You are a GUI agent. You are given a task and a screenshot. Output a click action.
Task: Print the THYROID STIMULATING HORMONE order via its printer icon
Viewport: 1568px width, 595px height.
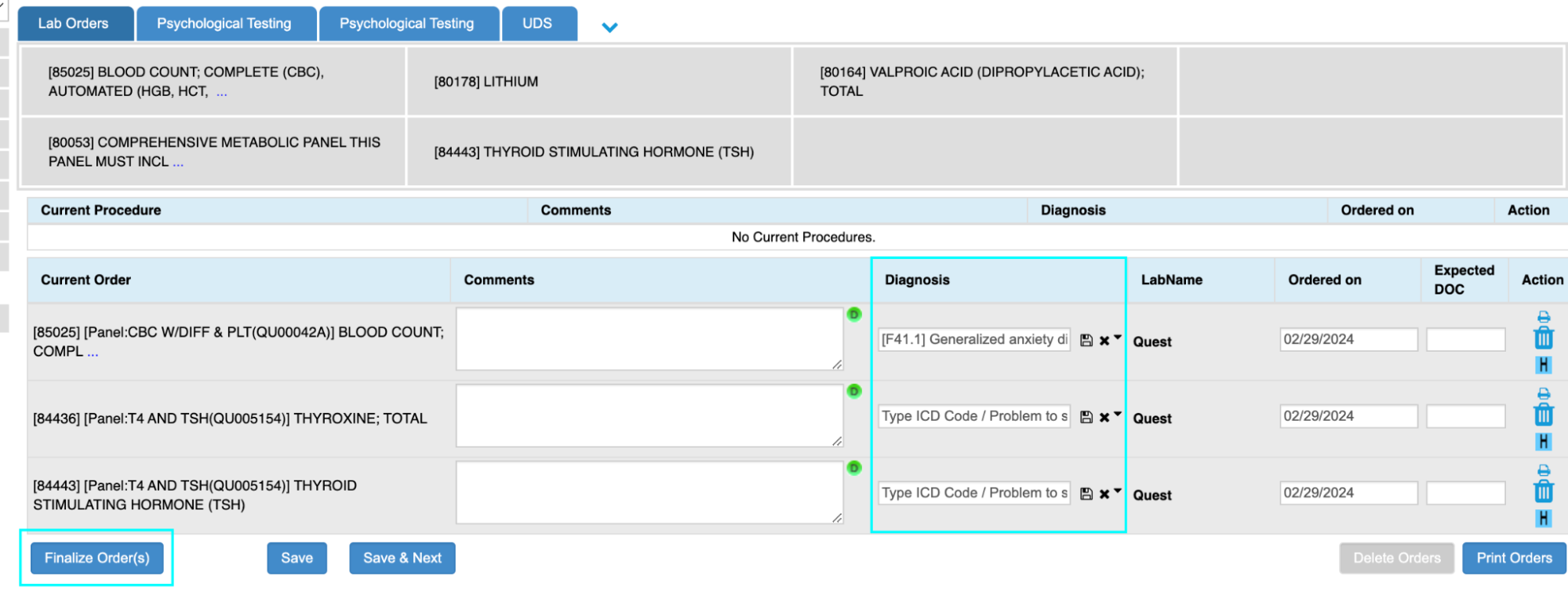click(1543, 470)
